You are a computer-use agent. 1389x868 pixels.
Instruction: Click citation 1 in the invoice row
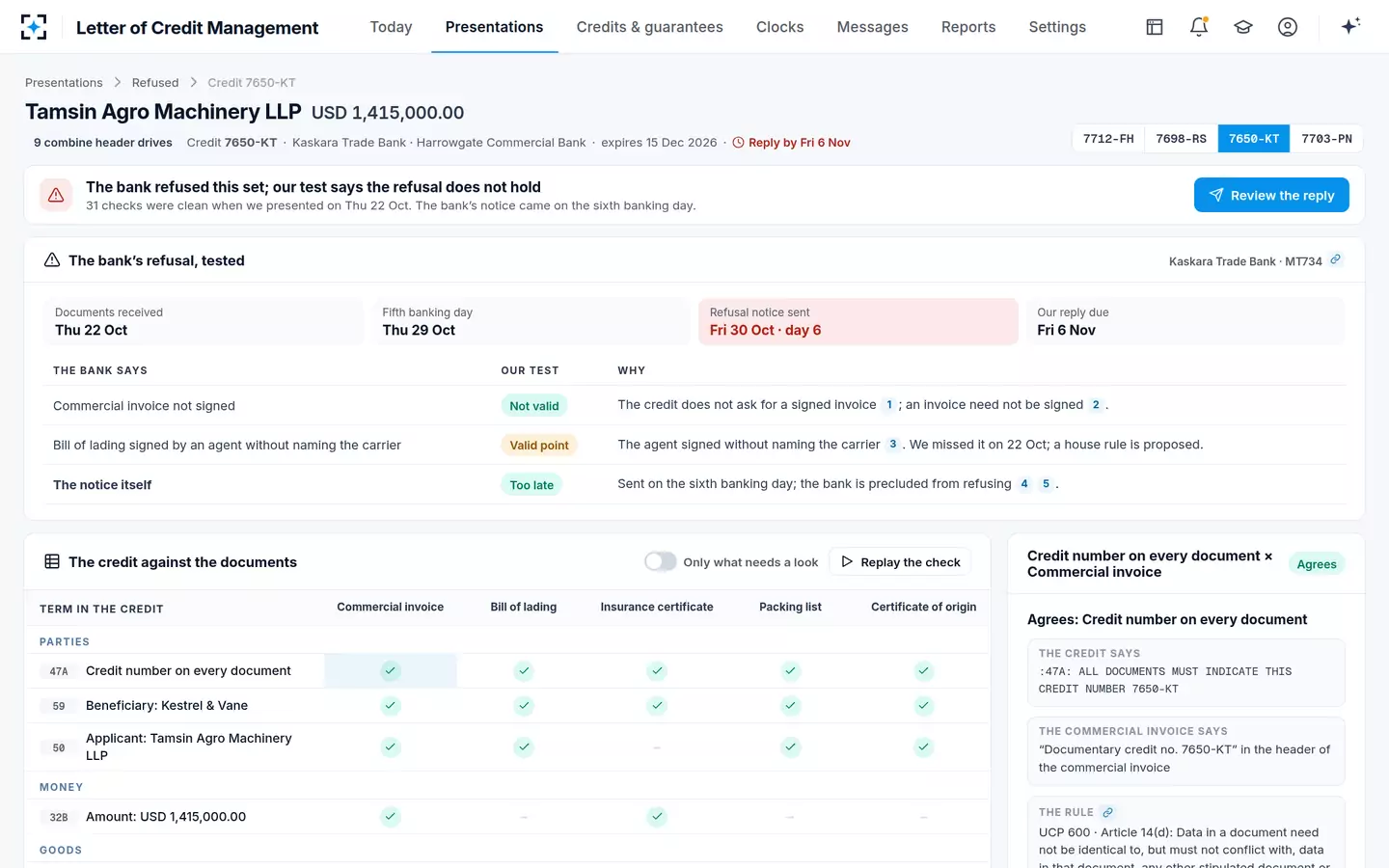tap(889, 405)
